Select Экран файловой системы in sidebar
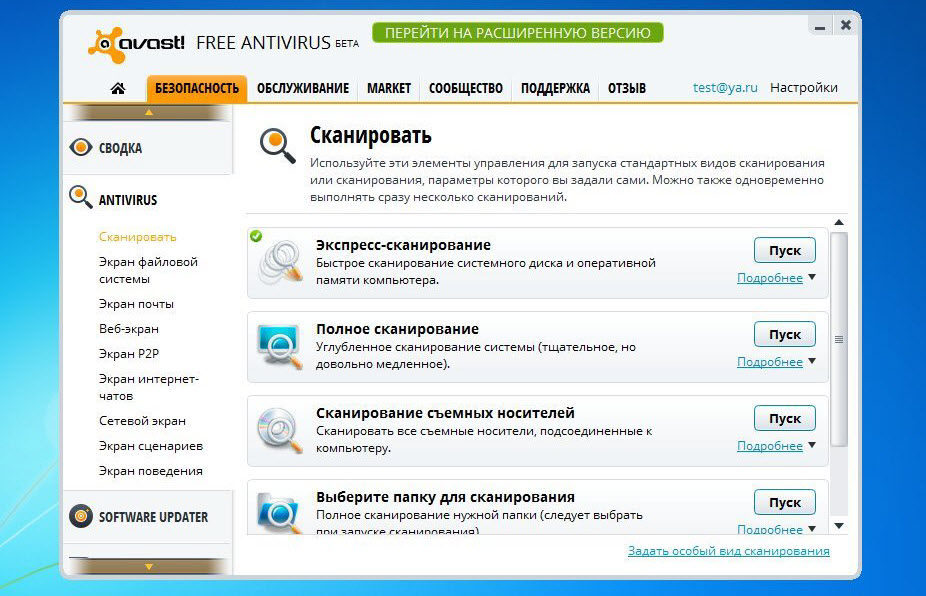The width and height of the screenshot is (926, 596). pyautogui.click(x=148, y=270)
